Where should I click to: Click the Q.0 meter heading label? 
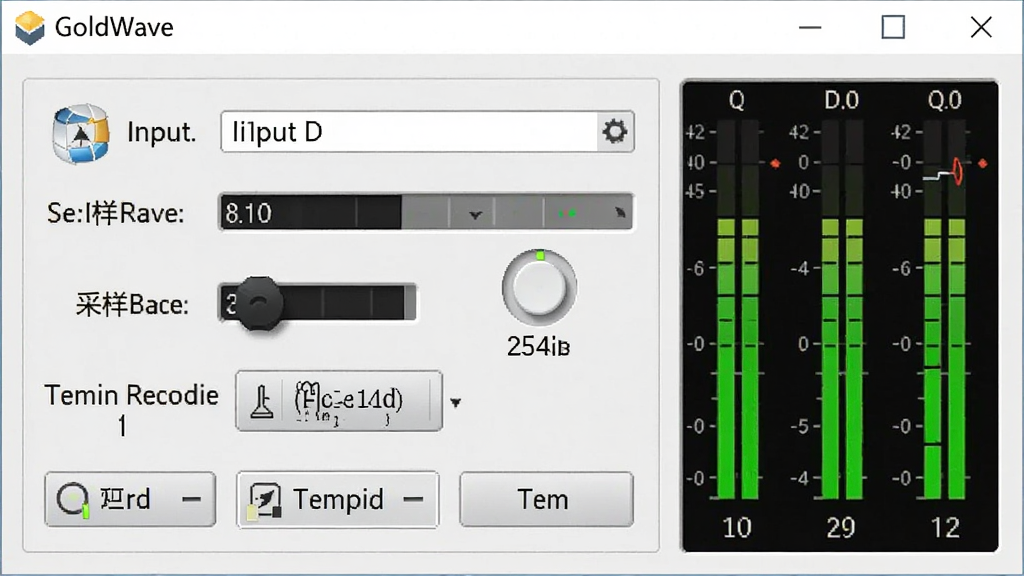point(945,101)
